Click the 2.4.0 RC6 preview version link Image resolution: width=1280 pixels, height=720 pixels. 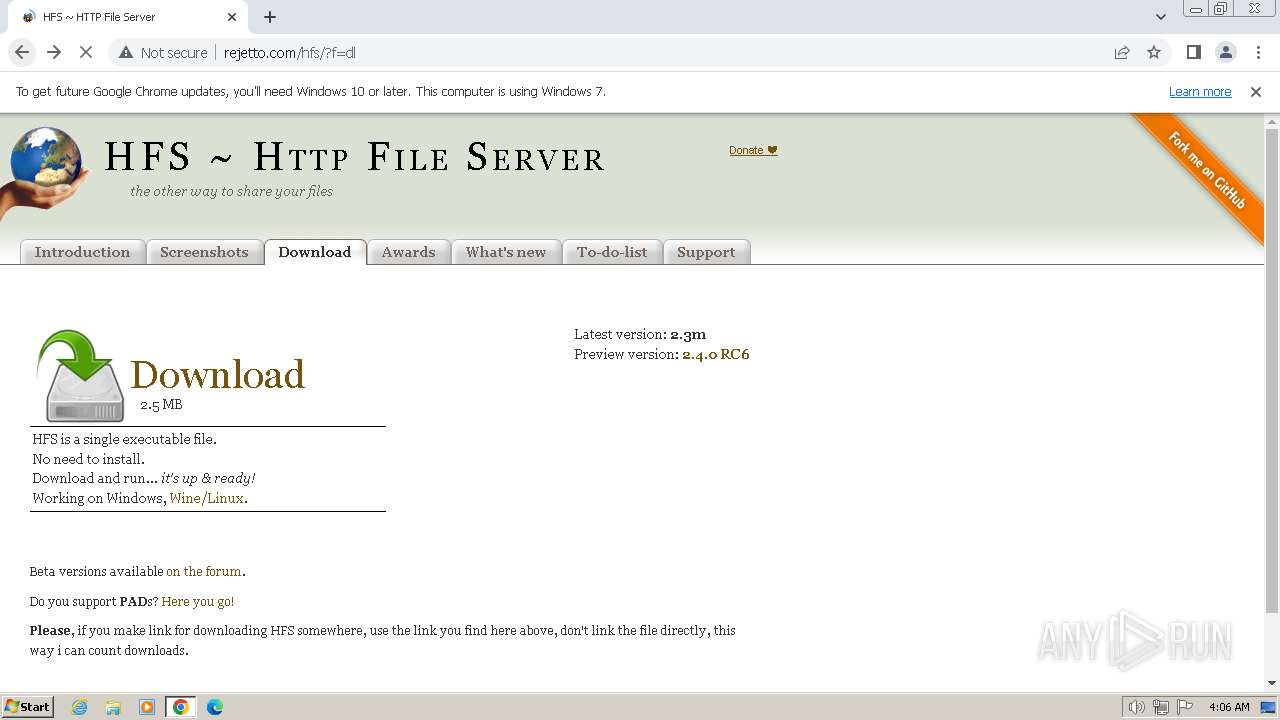click(716, 354)
